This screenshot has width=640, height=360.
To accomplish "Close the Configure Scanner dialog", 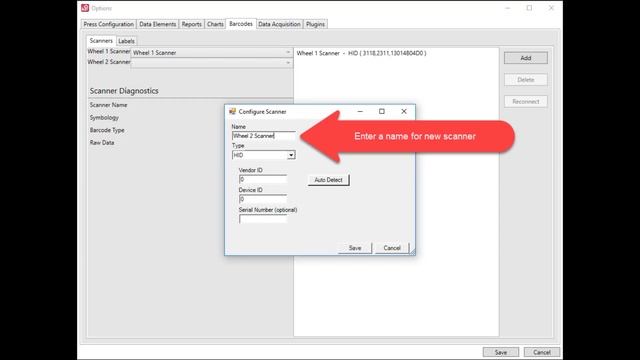I will [x=404, y=111].
